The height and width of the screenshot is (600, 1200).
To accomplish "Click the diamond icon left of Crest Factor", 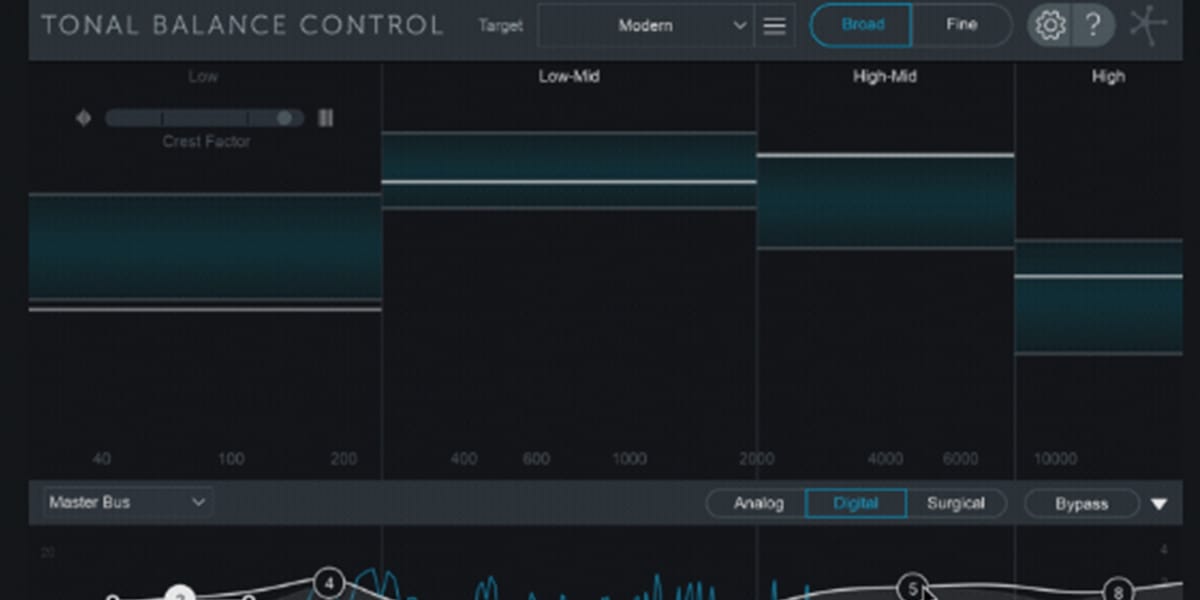I will tap(83, 118).
